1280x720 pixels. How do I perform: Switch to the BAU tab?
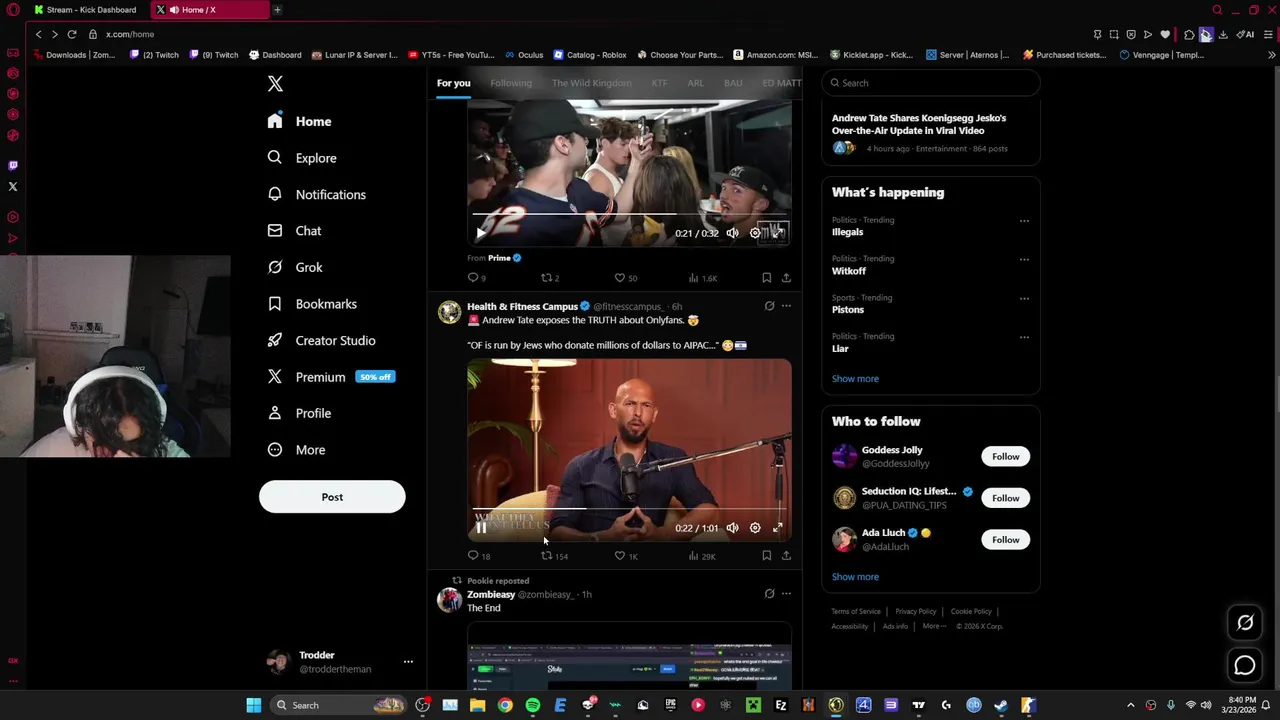733,83
